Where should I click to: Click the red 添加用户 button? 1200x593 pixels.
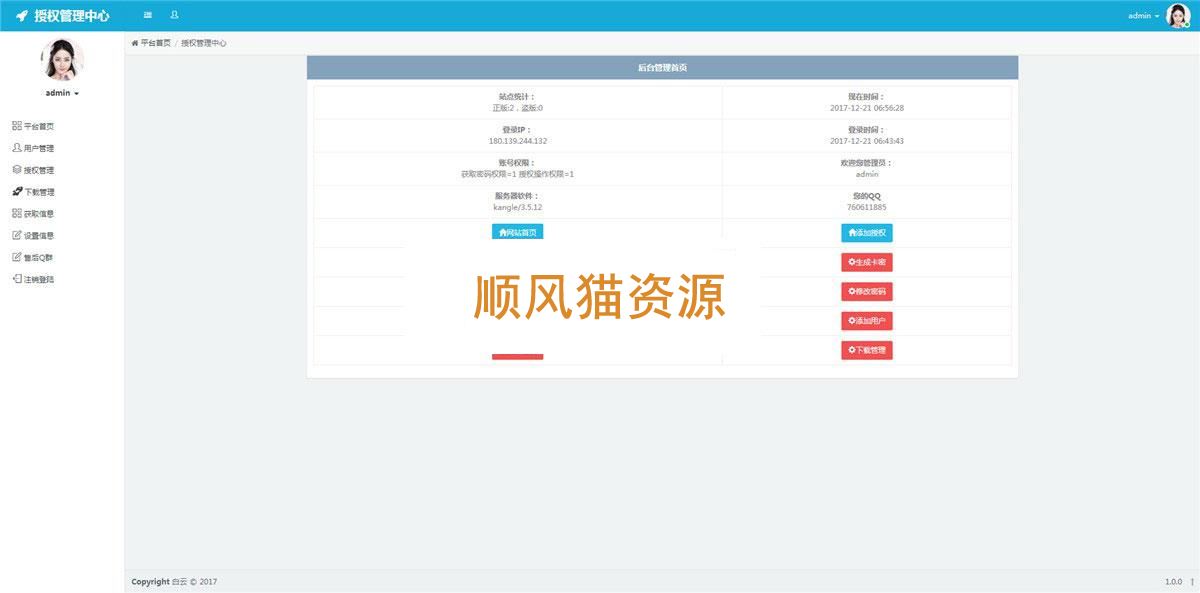(866, 321)
